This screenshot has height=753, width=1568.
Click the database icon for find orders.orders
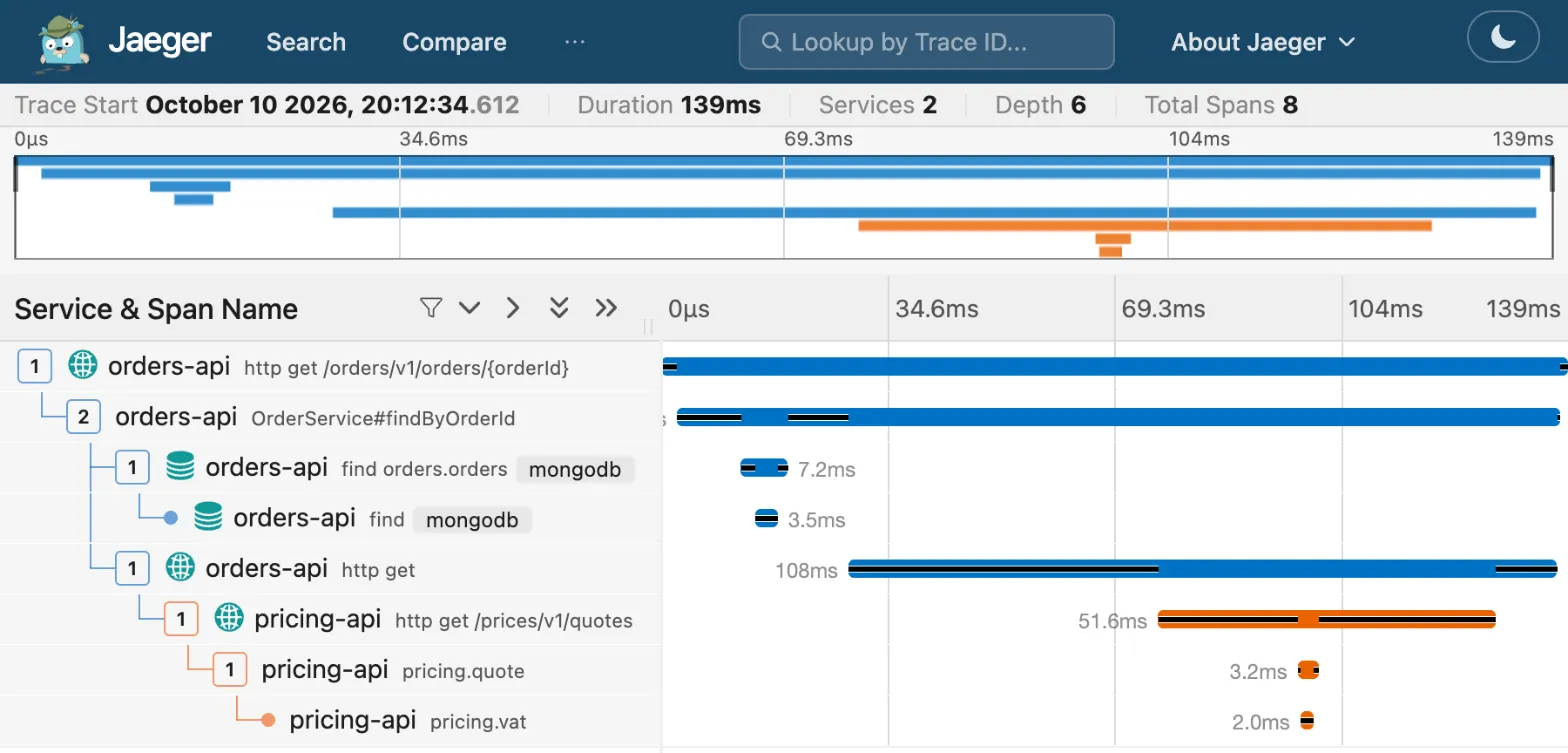tap(180, 466)
